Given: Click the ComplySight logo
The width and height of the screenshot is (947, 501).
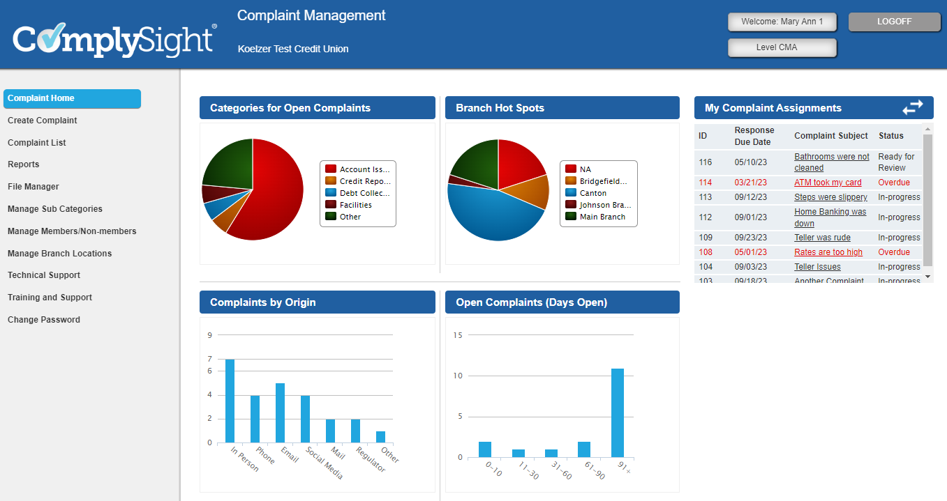Looking at the screenshot, I should click(114, 40).
